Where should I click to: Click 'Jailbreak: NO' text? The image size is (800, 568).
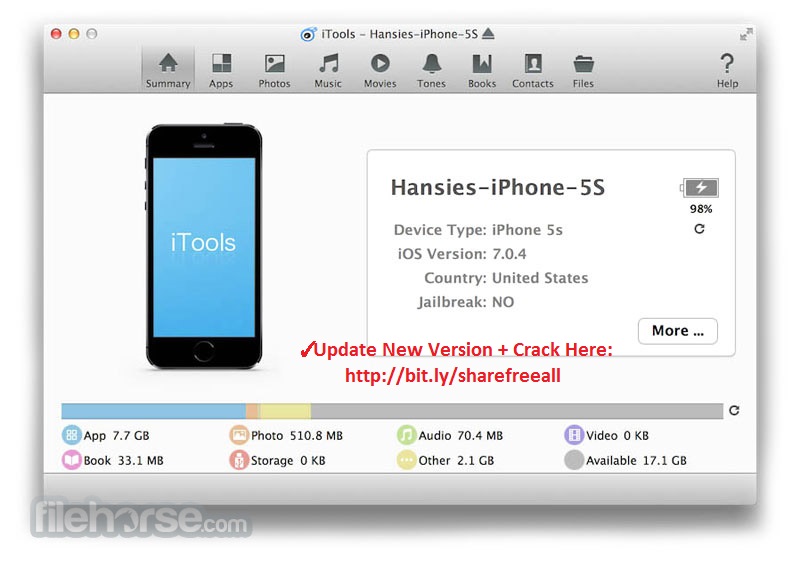pos(466,302)
